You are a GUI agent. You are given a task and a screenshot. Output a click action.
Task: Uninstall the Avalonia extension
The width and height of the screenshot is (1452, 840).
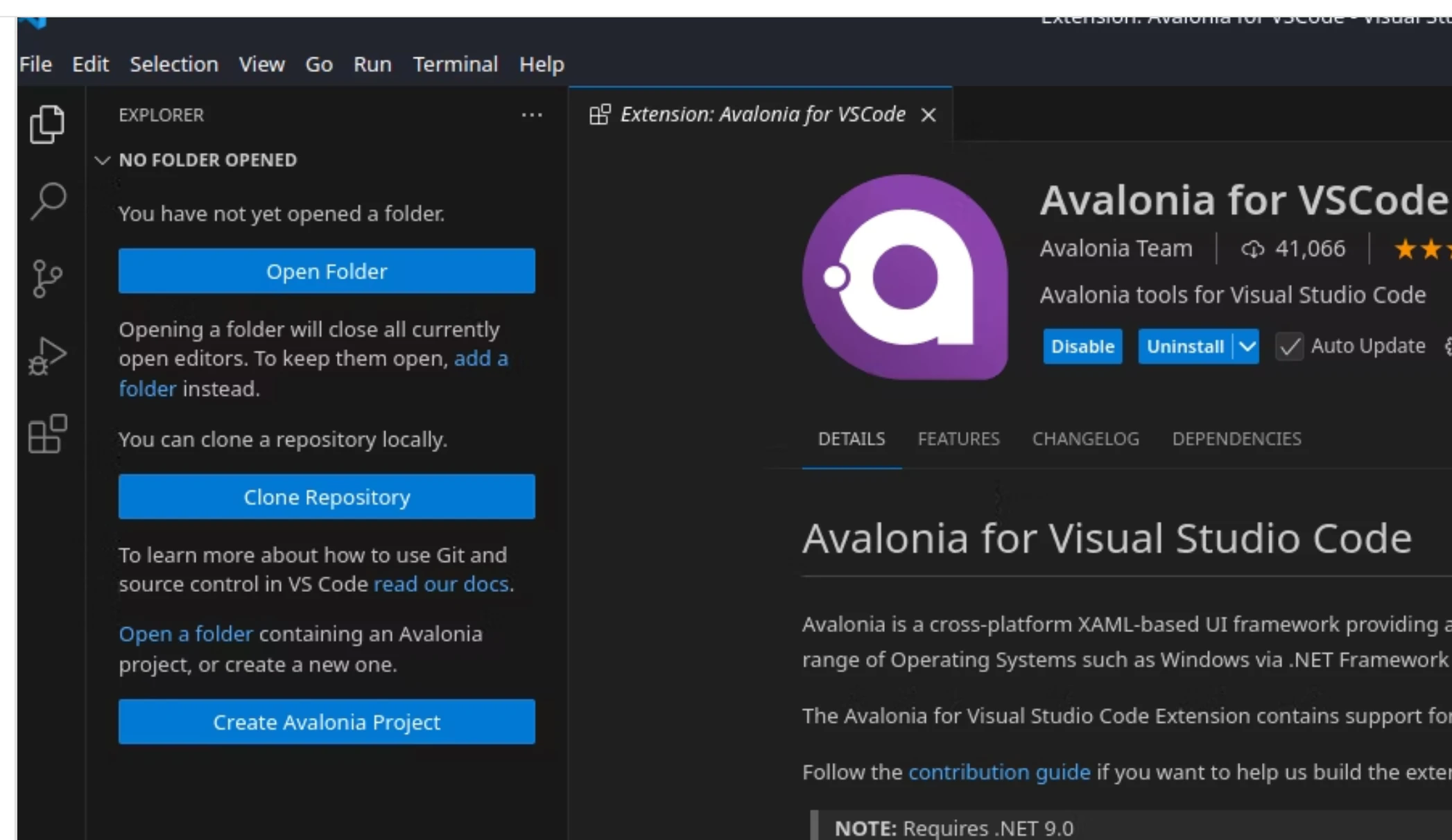click(1185, 347)
